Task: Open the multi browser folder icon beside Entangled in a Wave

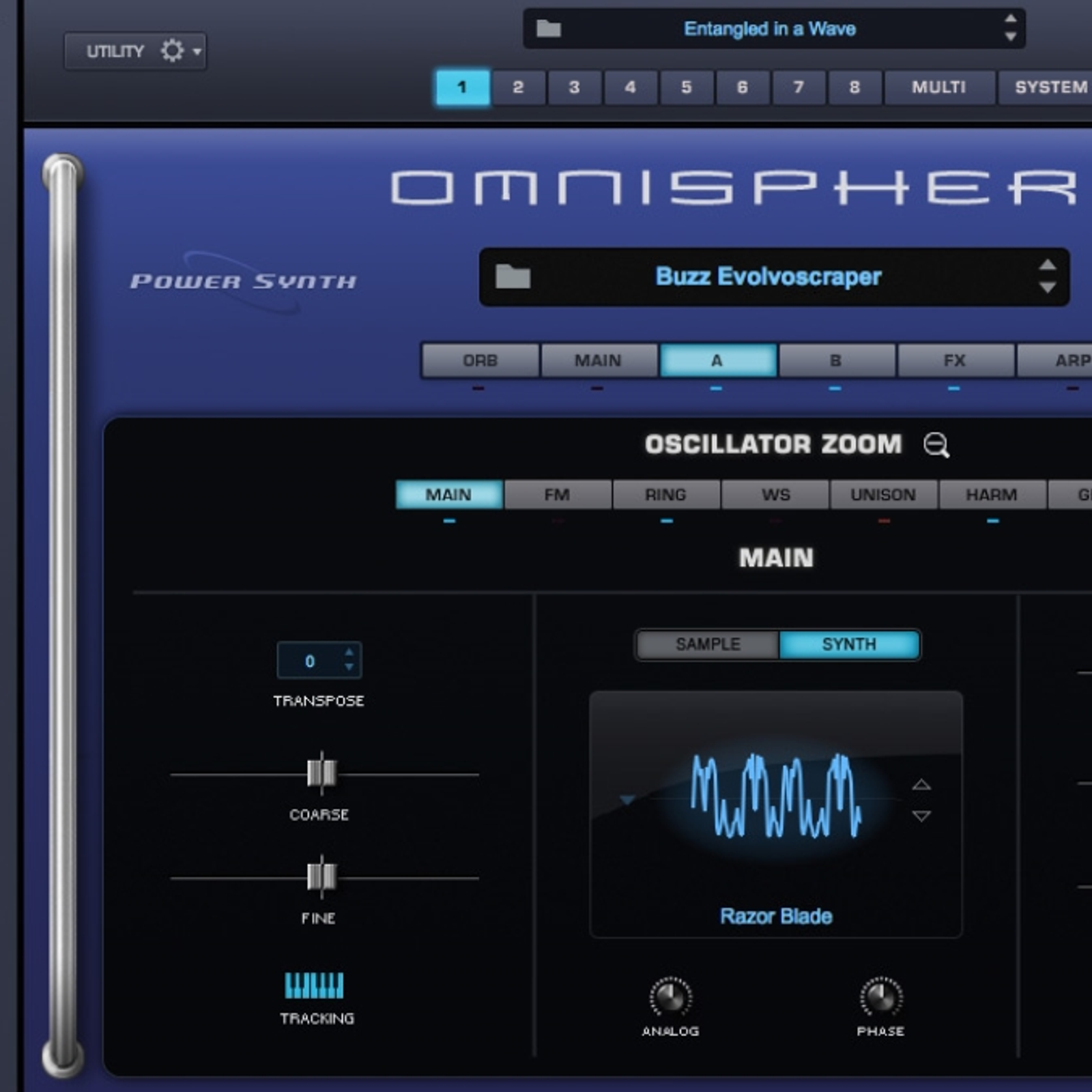Action: [x=548, y=29]
